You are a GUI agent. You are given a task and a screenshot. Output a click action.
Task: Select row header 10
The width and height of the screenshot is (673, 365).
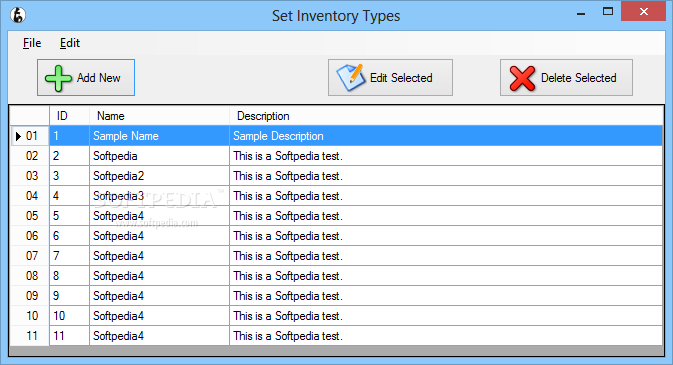(30, 316)
